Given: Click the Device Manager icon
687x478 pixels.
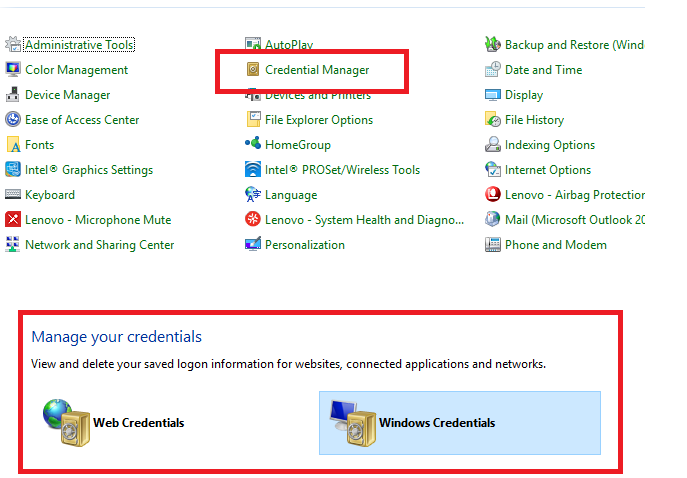Looking at the screenshot, I should [13, 94].
